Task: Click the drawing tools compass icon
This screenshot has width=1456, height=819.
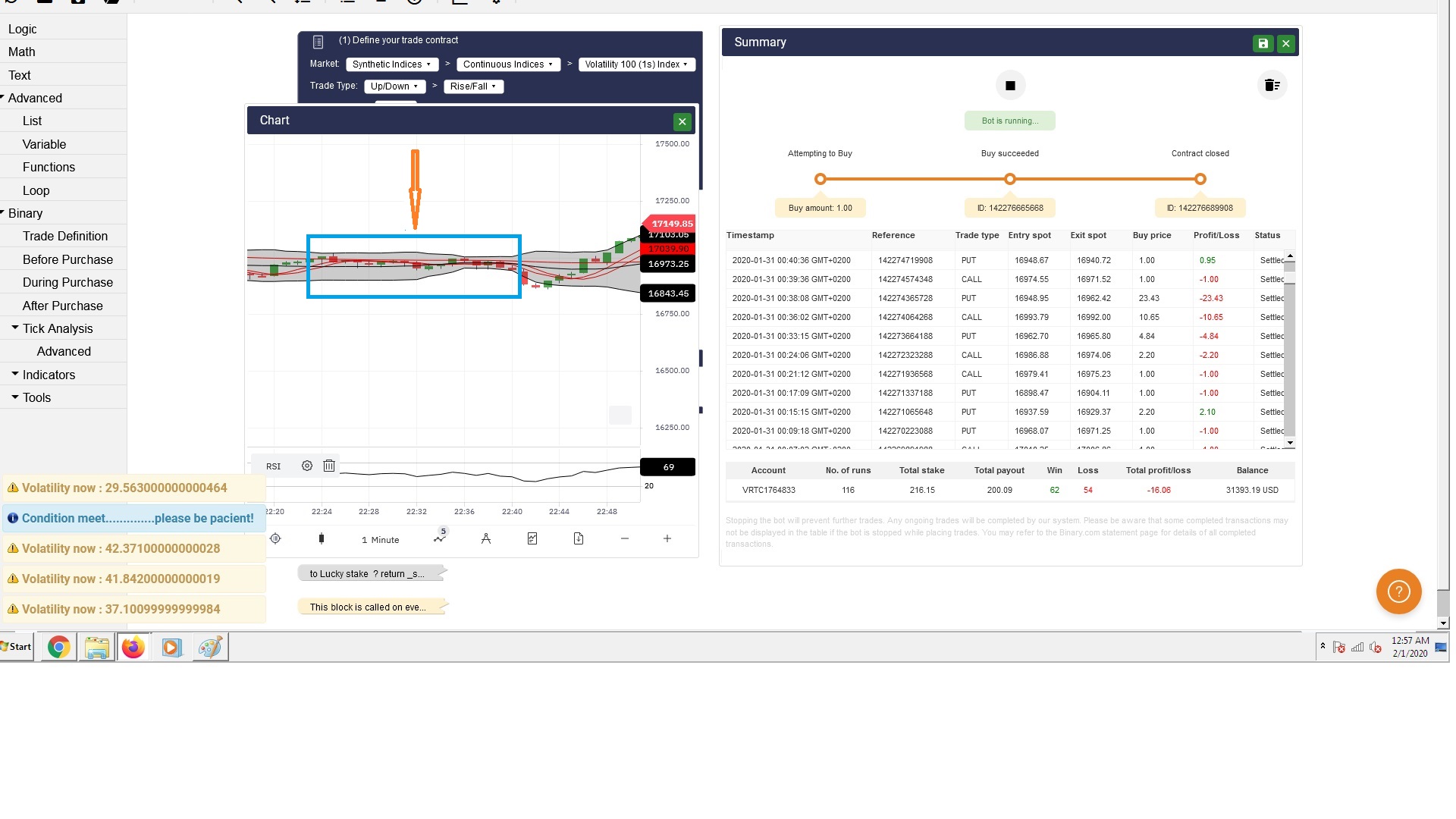Action: point(486,538)
